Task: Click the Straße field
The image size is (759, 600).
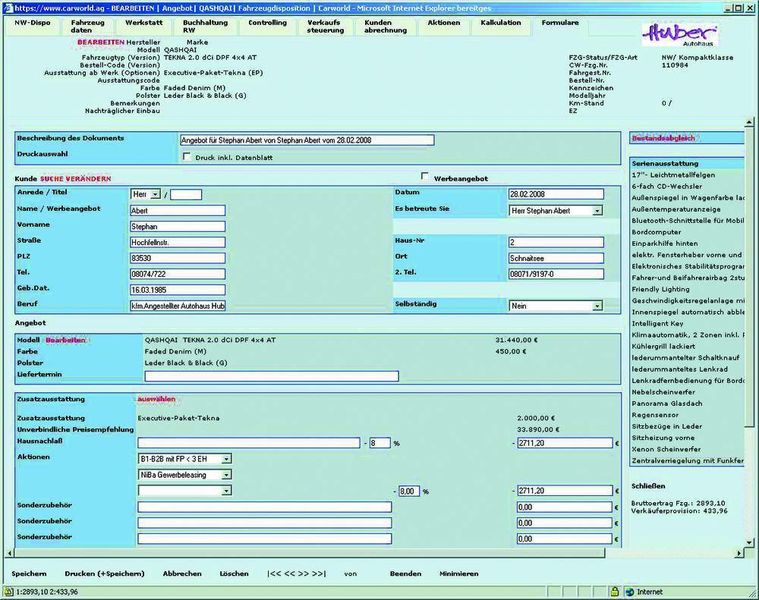Action: (178, 242)
